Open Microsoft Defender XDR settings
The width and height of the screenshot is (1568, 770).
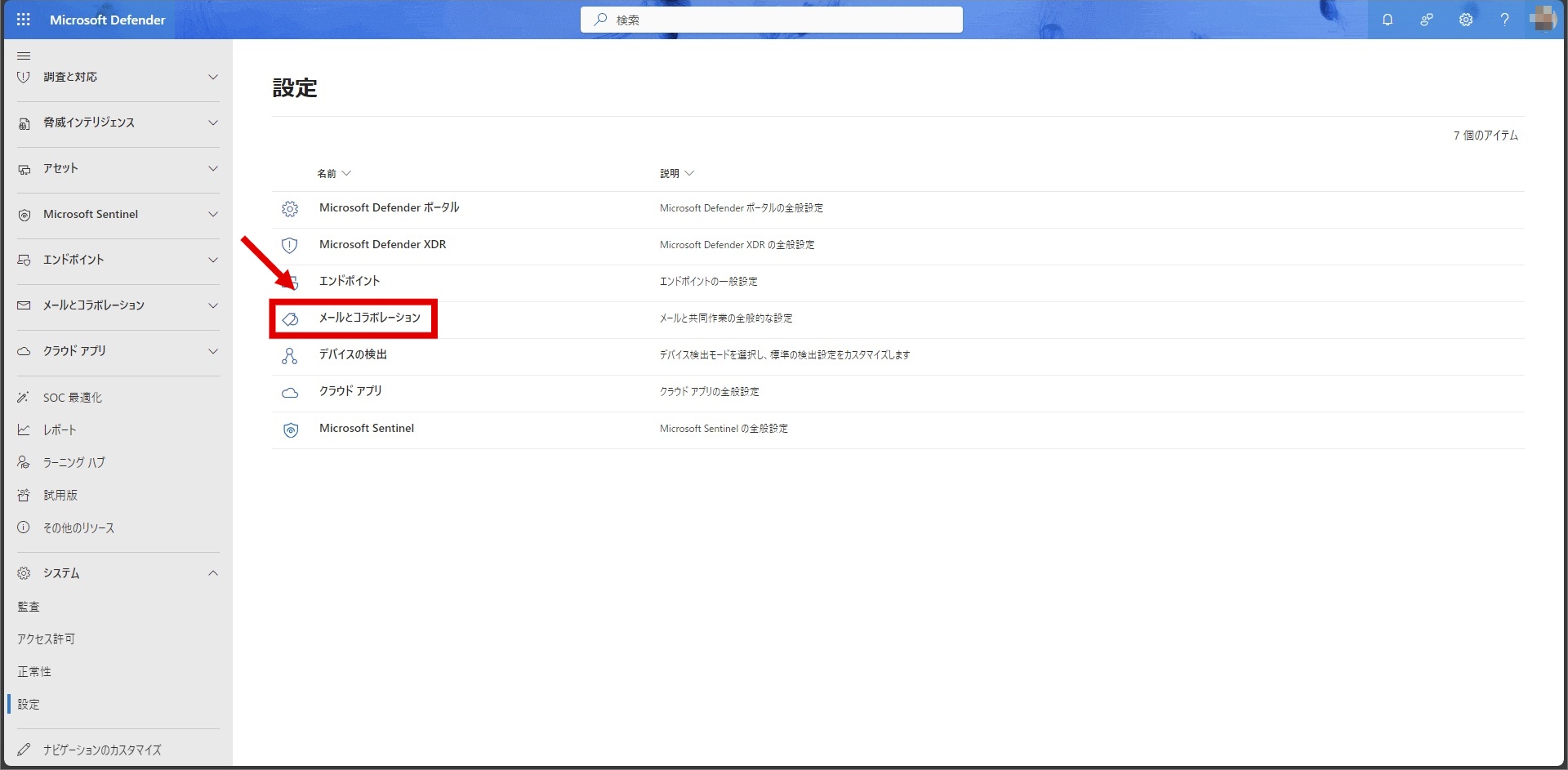(383, 244)
